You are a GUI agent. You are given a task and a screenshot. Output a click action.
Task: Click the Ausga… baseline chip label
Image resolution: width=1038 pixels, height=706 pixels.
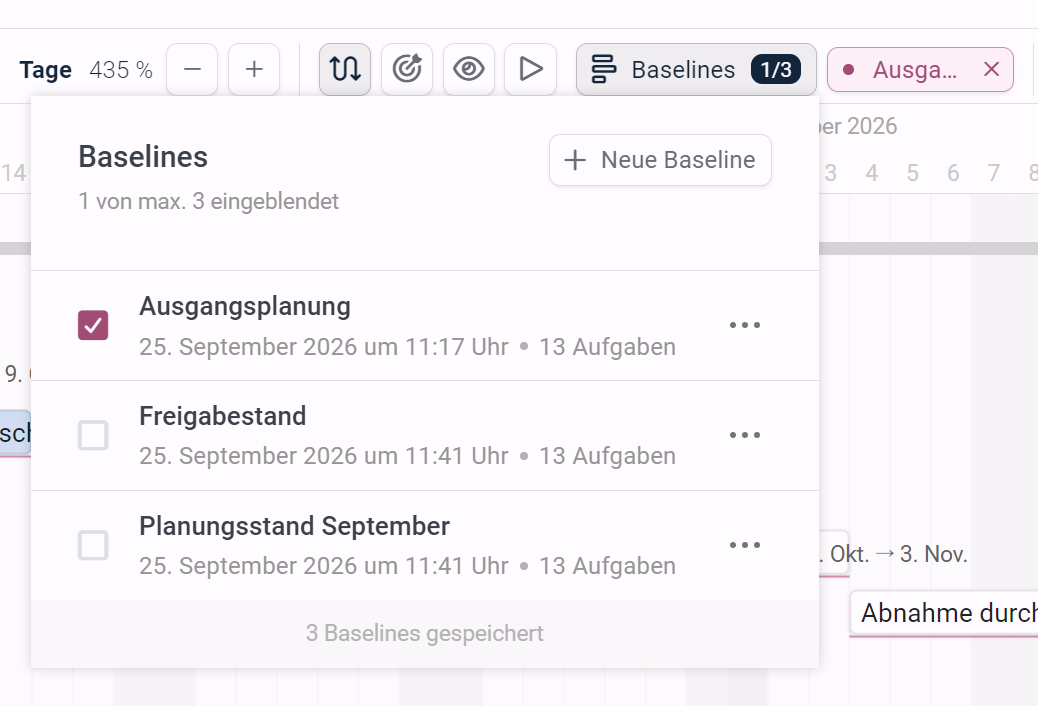click(x=914, y=70)
